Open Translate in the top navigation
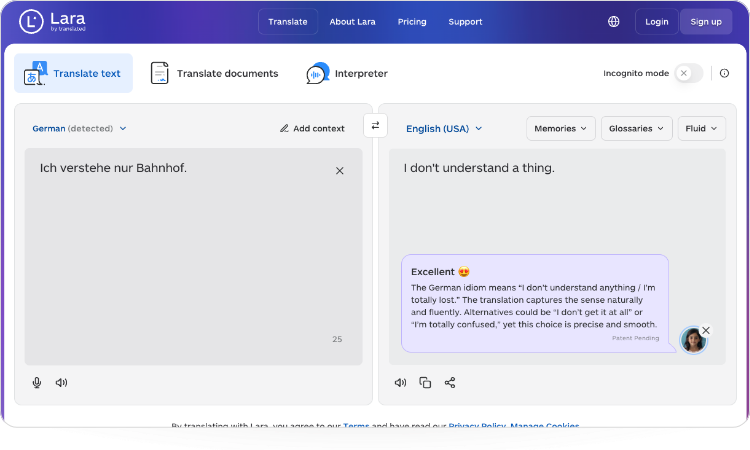 (288, 22)
